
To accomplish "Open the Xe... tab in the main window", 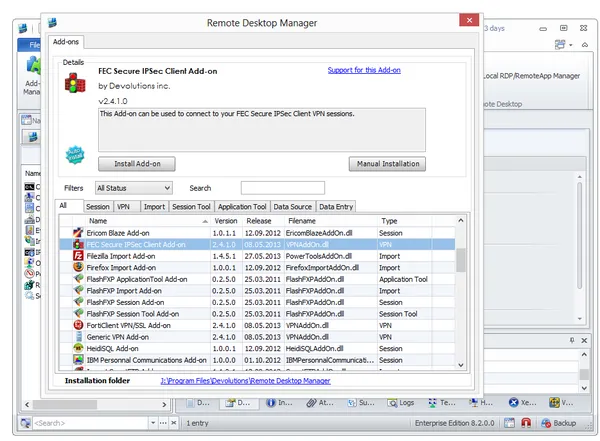I will 522,402.
